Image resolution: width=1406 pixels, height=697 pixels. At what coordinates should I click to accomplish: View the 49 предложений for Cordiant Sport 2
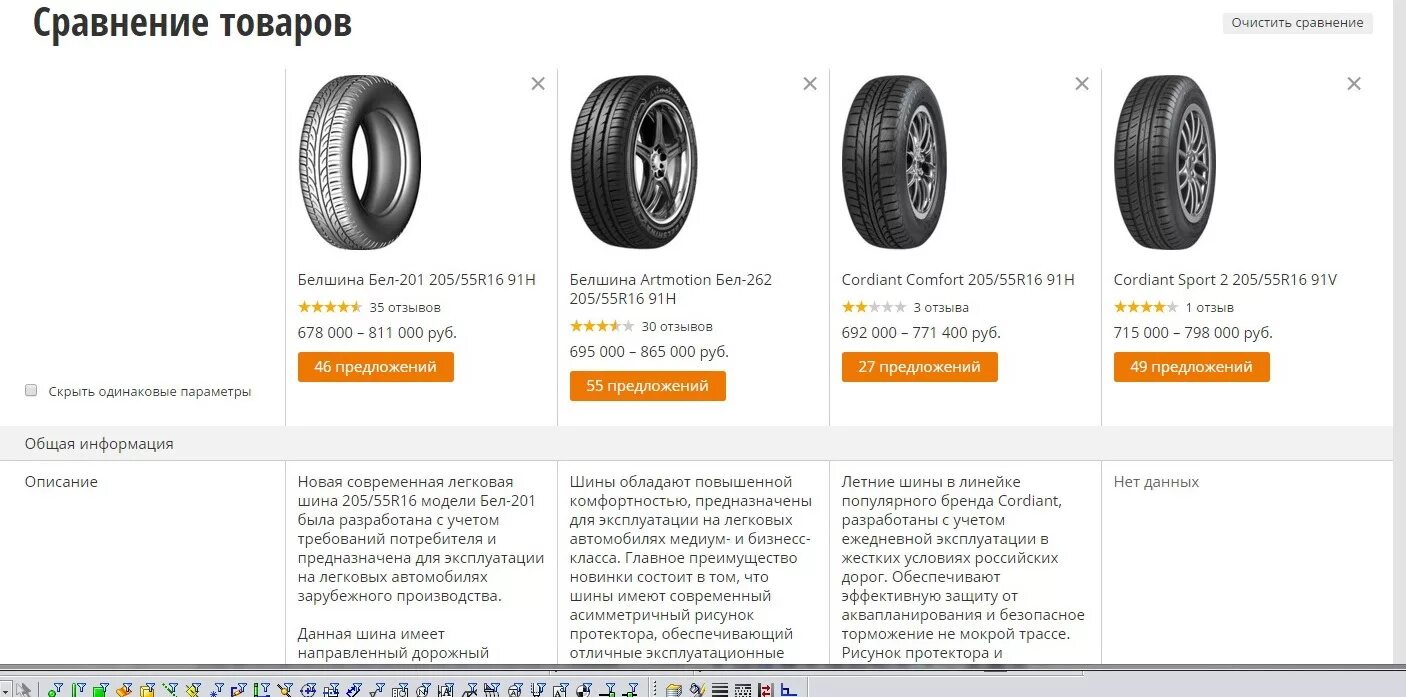point(1192,367)
